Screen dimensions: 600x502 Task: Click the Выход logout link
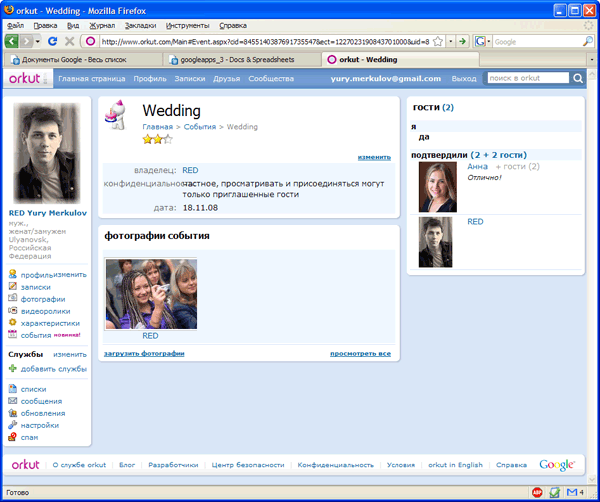click(x=464, y=78)
